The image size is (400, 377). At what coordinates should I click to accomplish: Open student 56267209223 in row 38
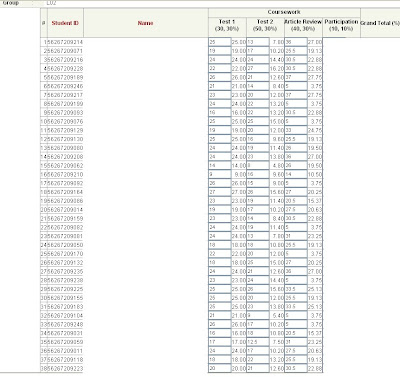click(65, 368)
